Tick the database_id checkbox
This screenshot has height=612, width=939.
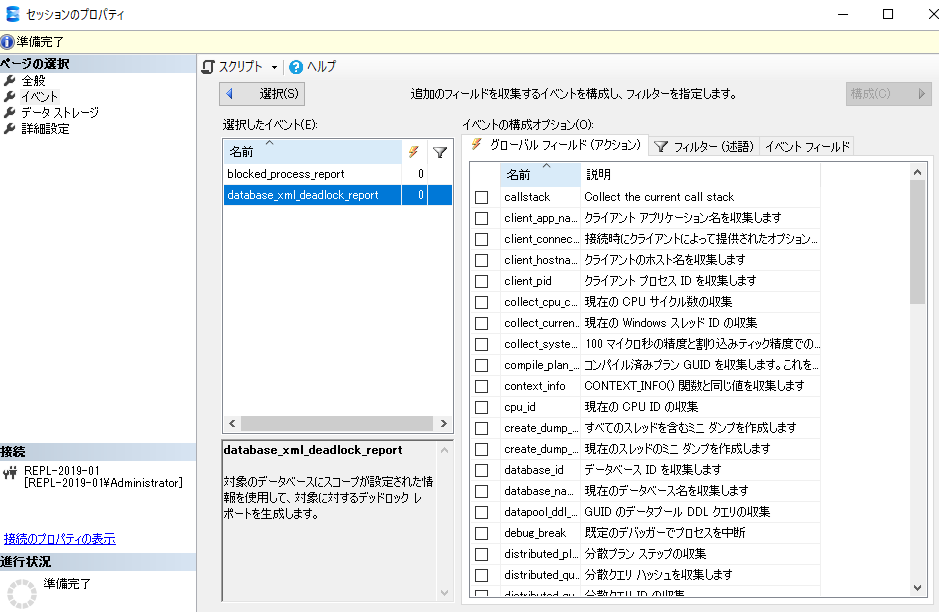click(x=482, y=471)
